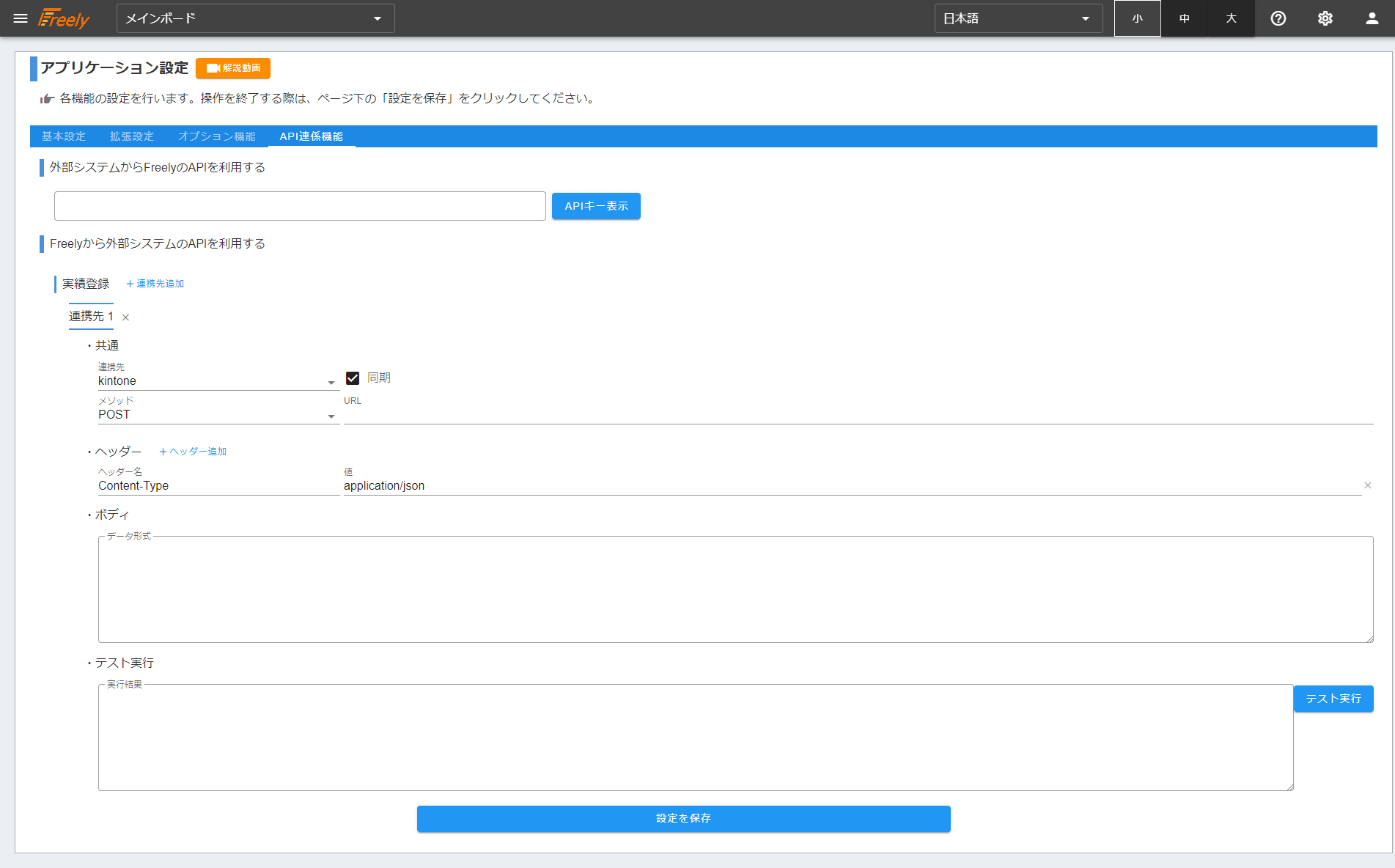Open the オプション機能 tab

tap(216, 136)
